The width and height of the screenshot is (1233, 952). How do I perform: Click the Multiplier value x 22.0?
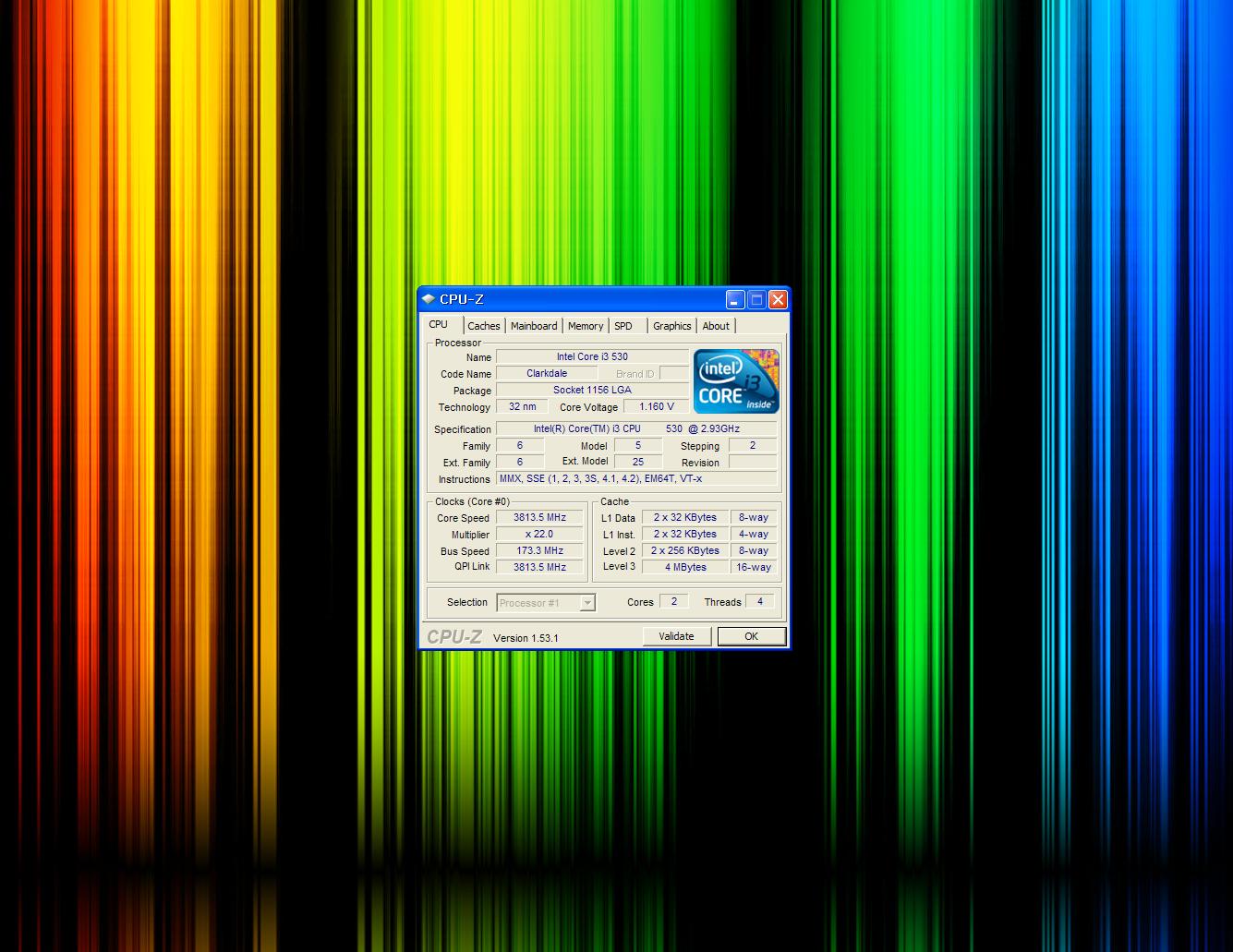pyautogui.click(x=539, y=534)
